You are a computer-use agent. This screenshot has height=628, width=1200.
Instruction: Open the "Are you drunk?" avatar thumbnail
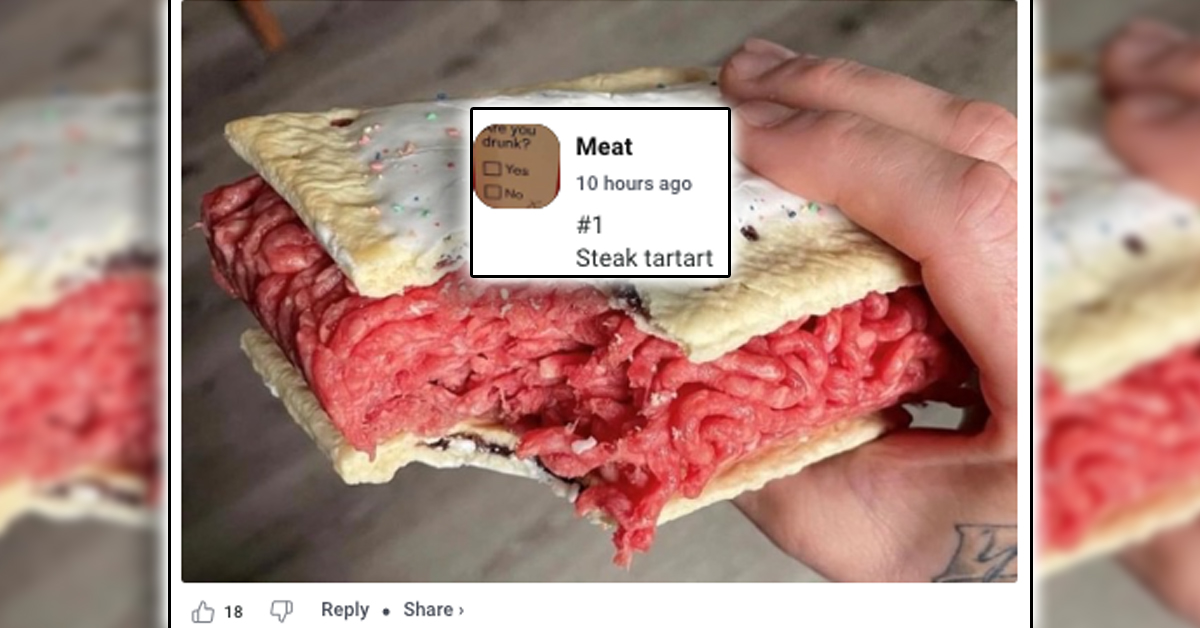tap(517, 166)
